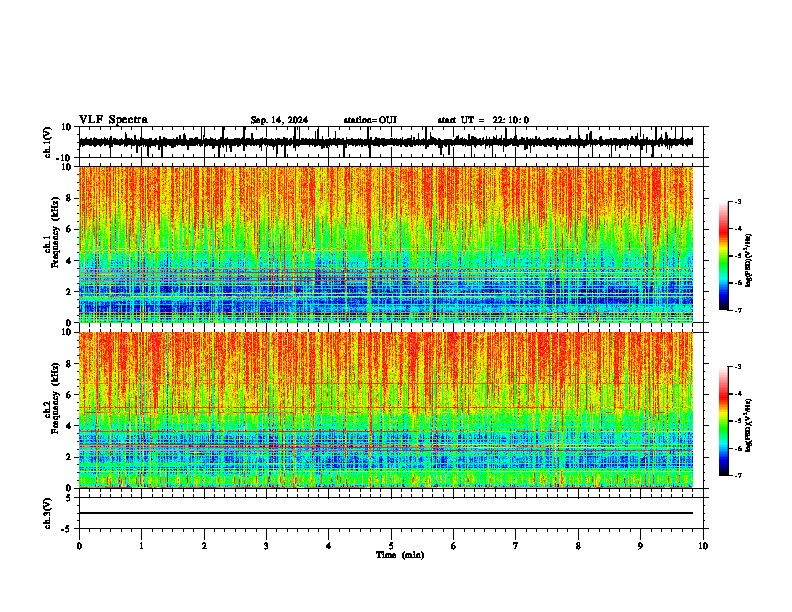Image resolution: width=792 pixels, height=612 pixels.
Task: Click inside the ch.1 spectrogram panel
Action: coord(386,244)
